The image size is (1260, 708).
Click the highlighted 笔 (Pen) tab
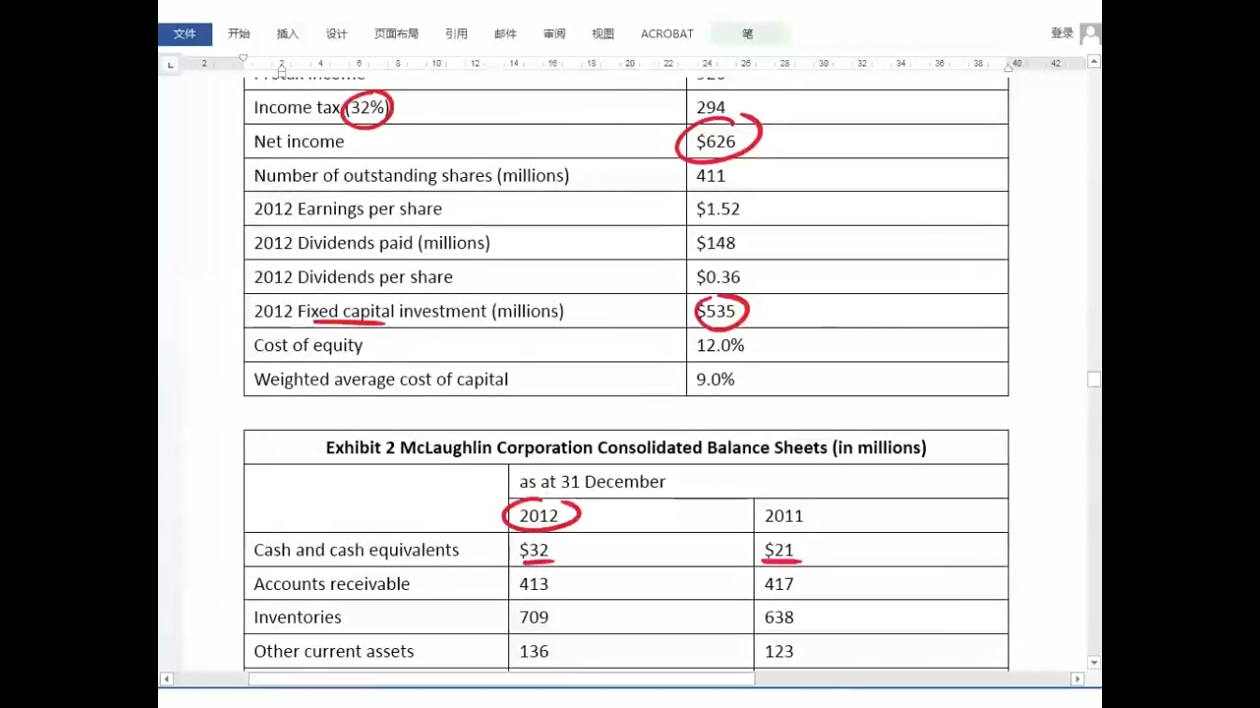748,34
